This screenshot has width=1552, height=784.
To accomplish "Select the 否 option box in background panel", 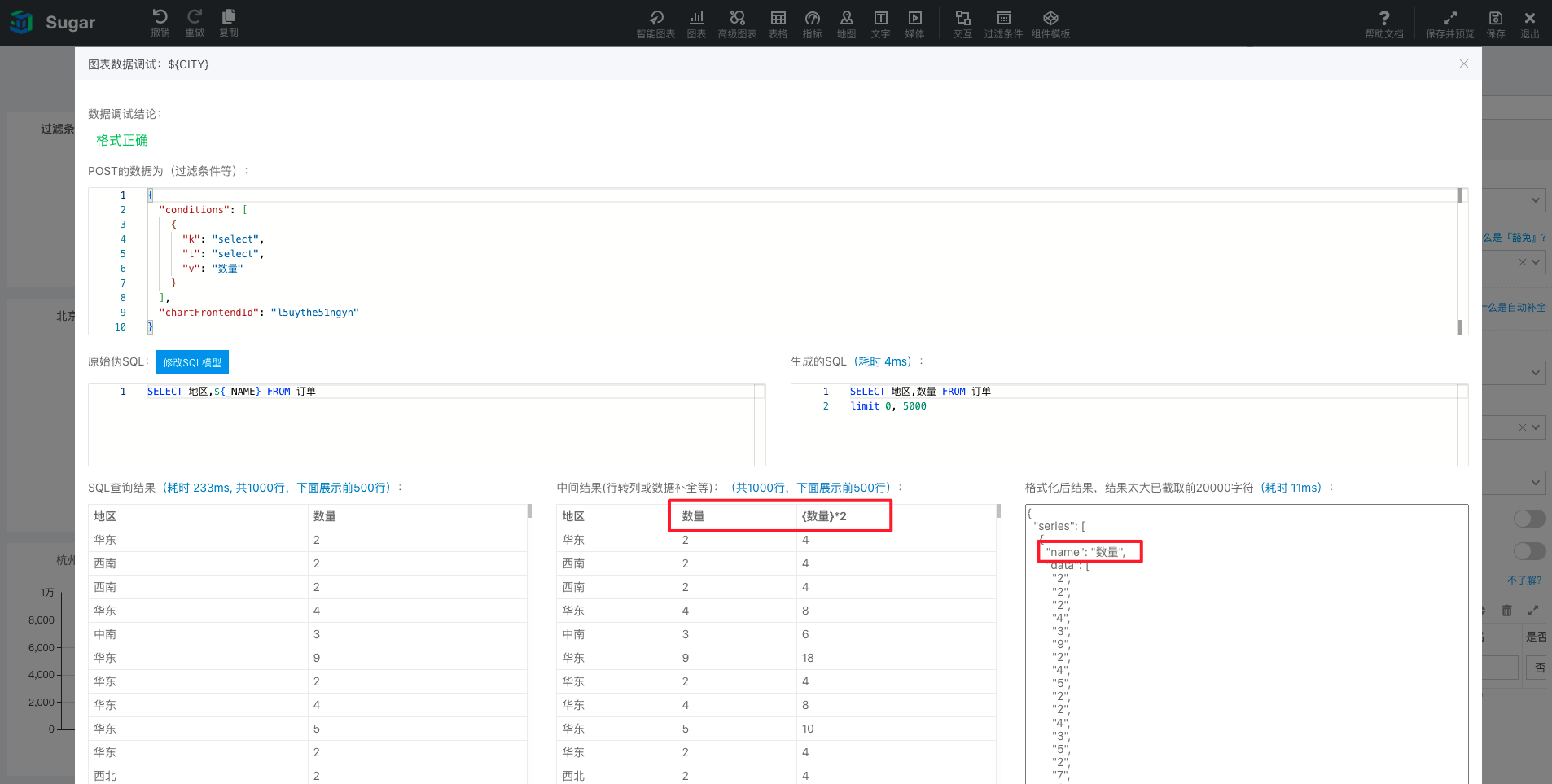I will coord(1537,668).
